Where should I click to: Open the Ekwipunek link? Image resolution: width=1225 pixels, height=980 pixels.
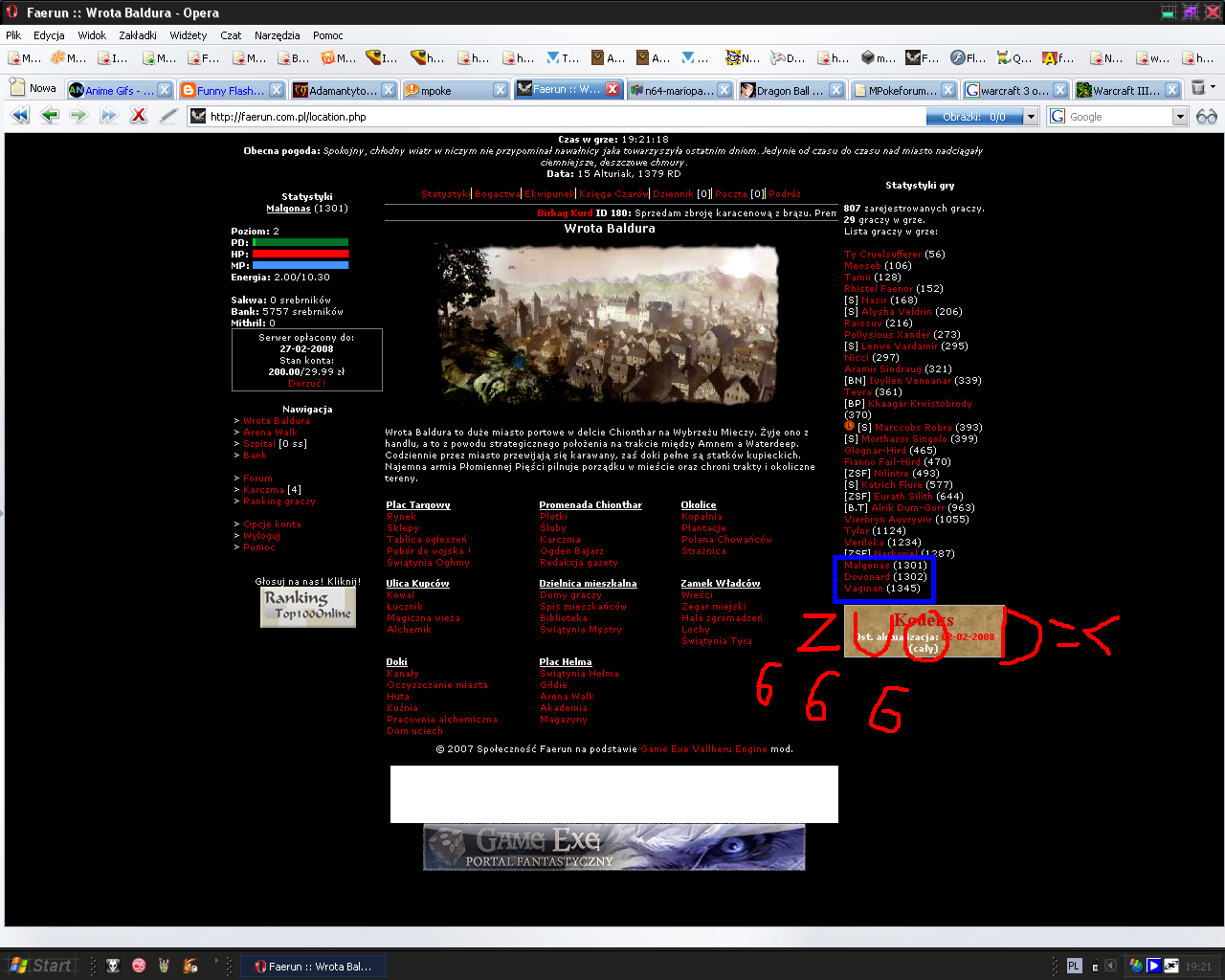(549, 193)
